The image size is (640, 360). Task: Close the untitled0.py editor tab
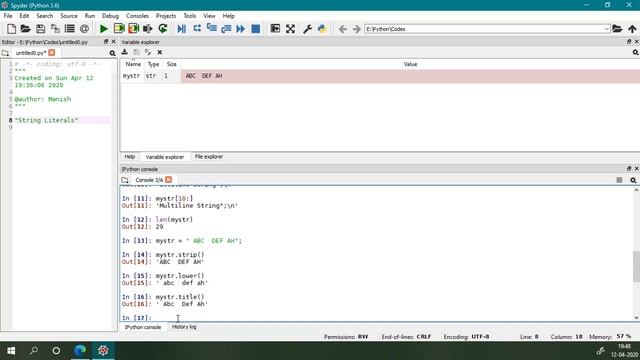pos(51,53)
